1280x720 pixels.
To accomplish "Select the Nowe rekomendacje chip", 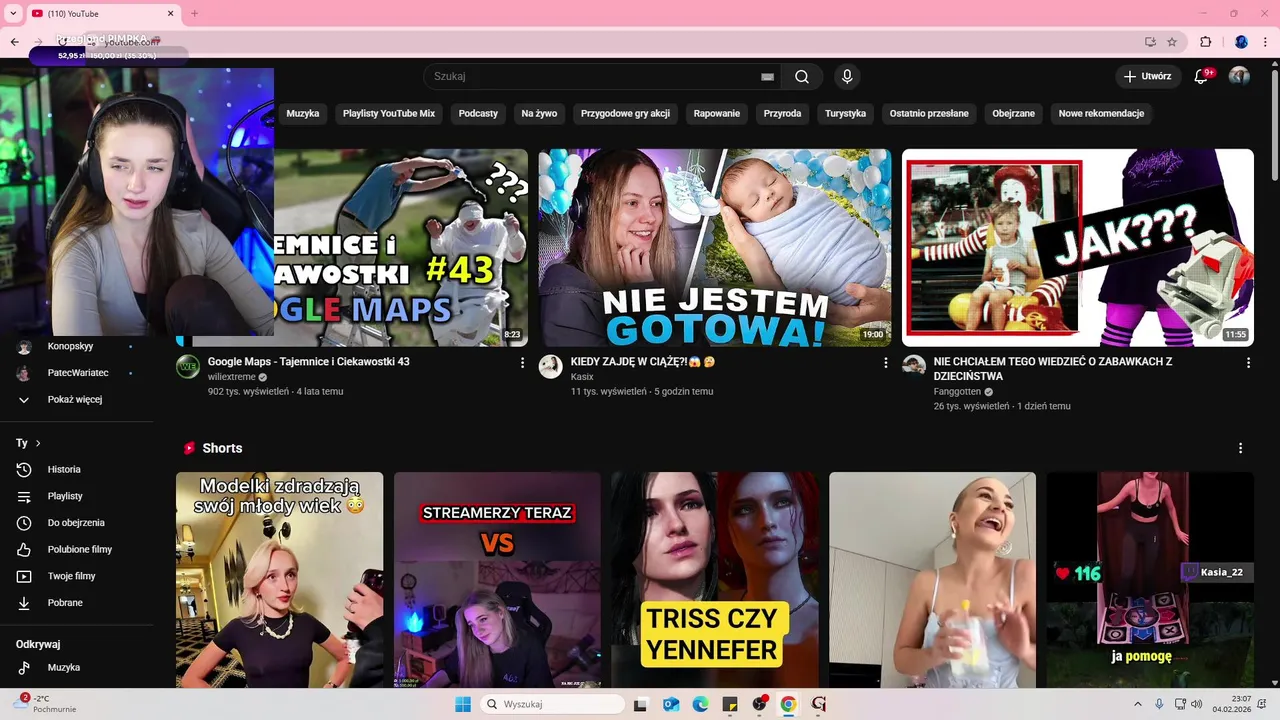I will [x=1101, y=113].
